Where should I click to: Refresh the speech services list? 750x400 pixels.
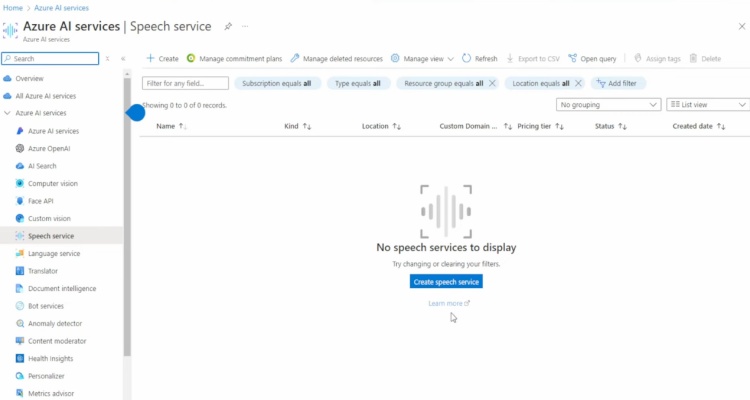click(479, 58)
